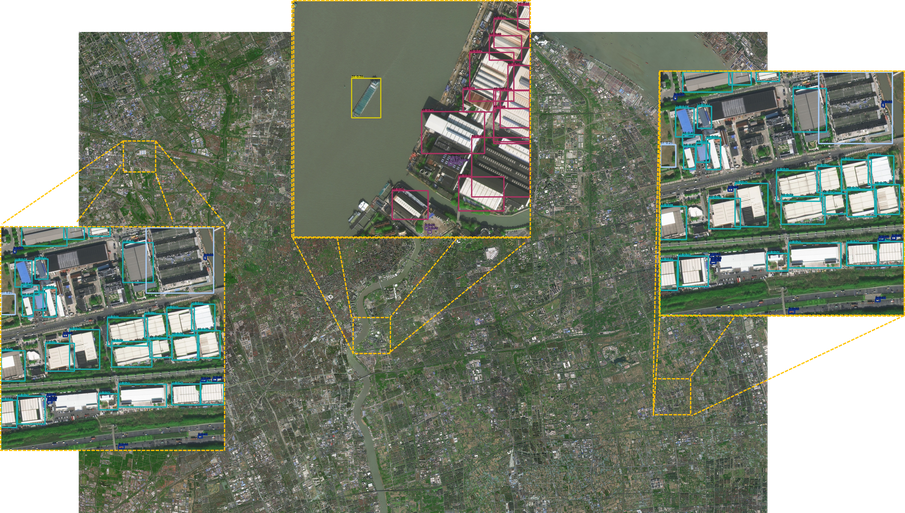Select the left dashed yellow region on the main map

point(139,156)
